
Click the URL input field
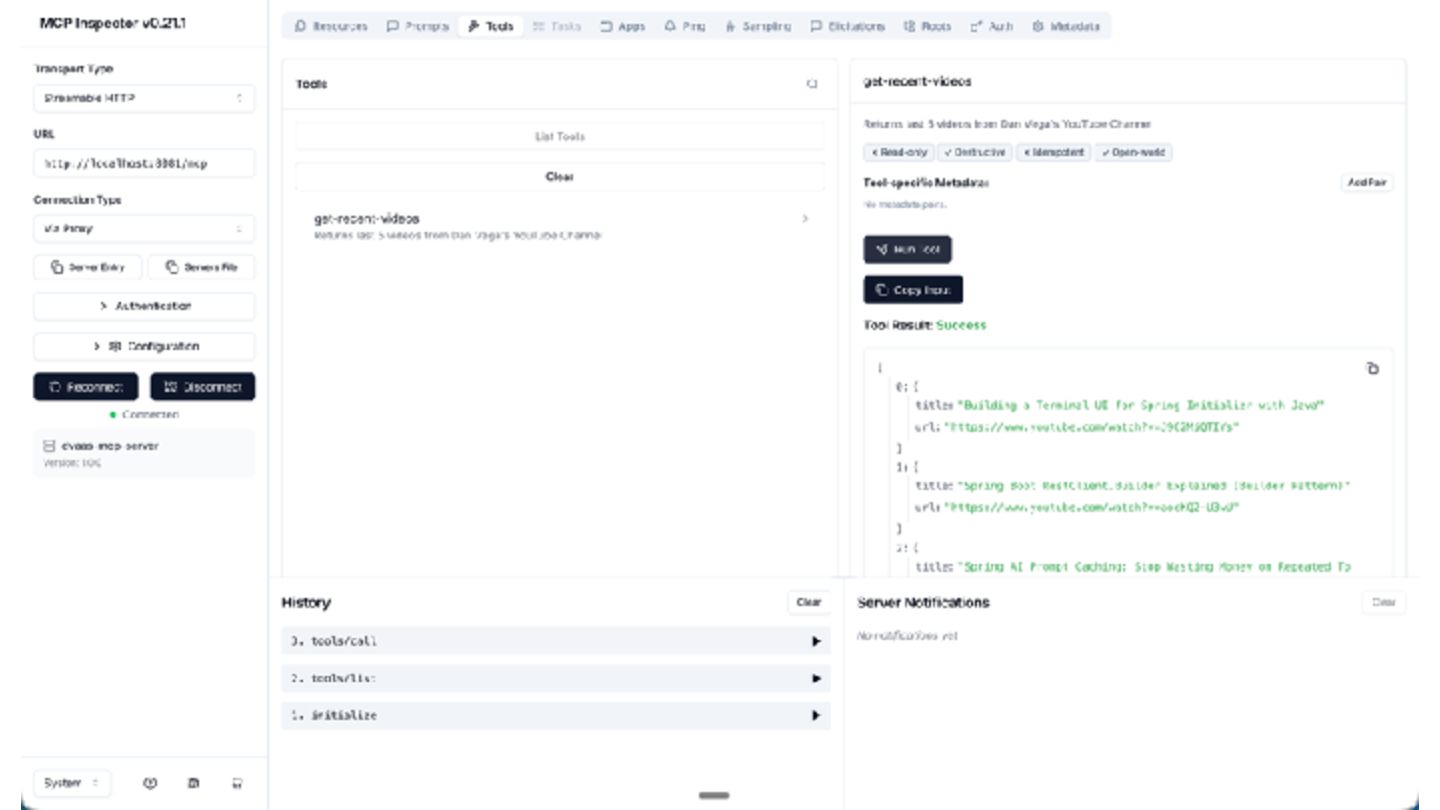[144, 163]
